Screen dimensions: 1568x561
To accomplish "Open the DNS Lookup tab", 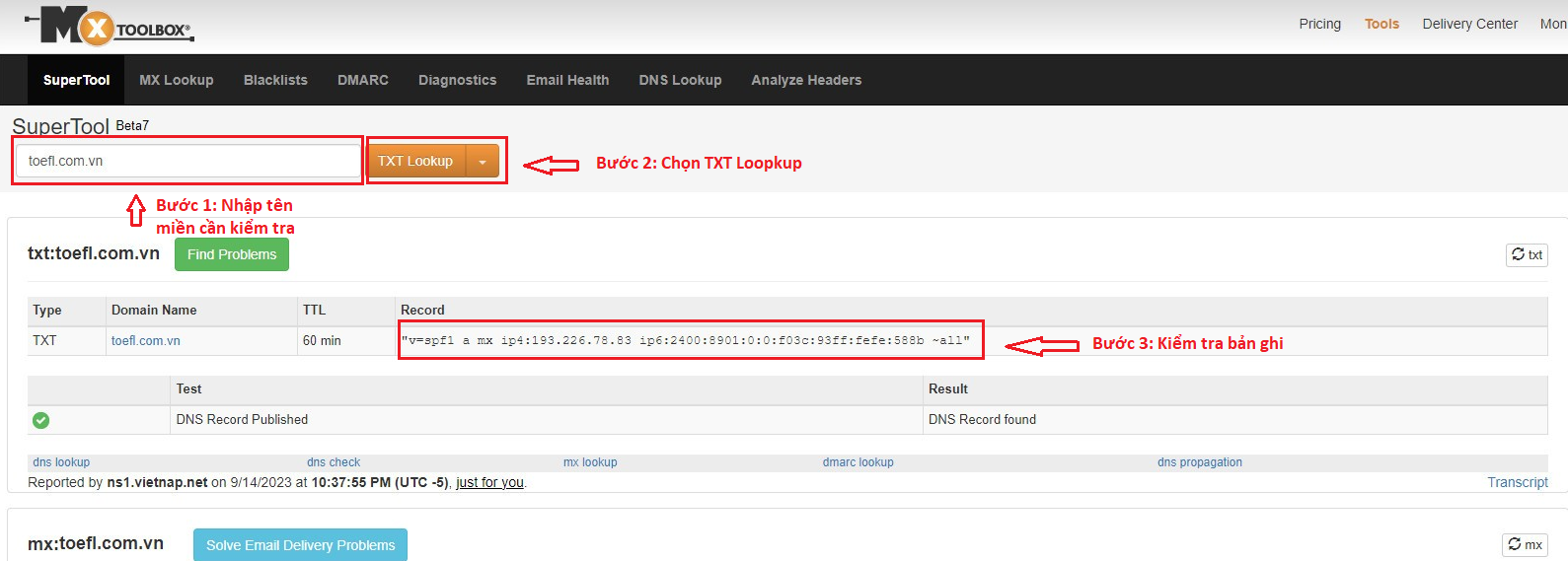I will click(680, 80).
